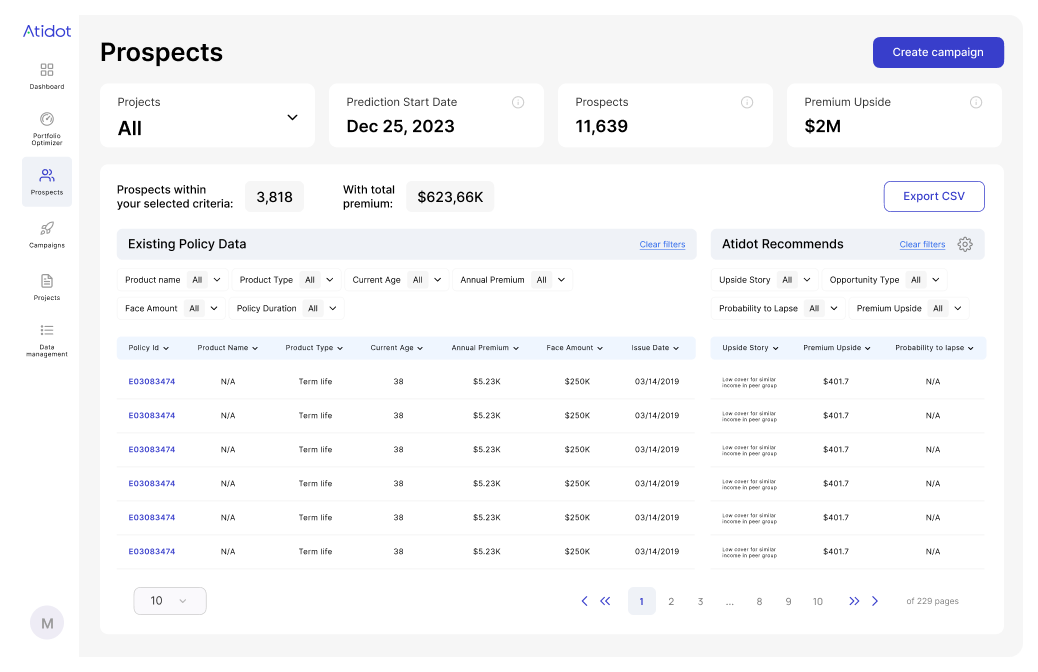This screenshot has height=672, width=1038.
Task: Open the Portfolio Optimizer gauge icon
Action: tap(47, 119)
